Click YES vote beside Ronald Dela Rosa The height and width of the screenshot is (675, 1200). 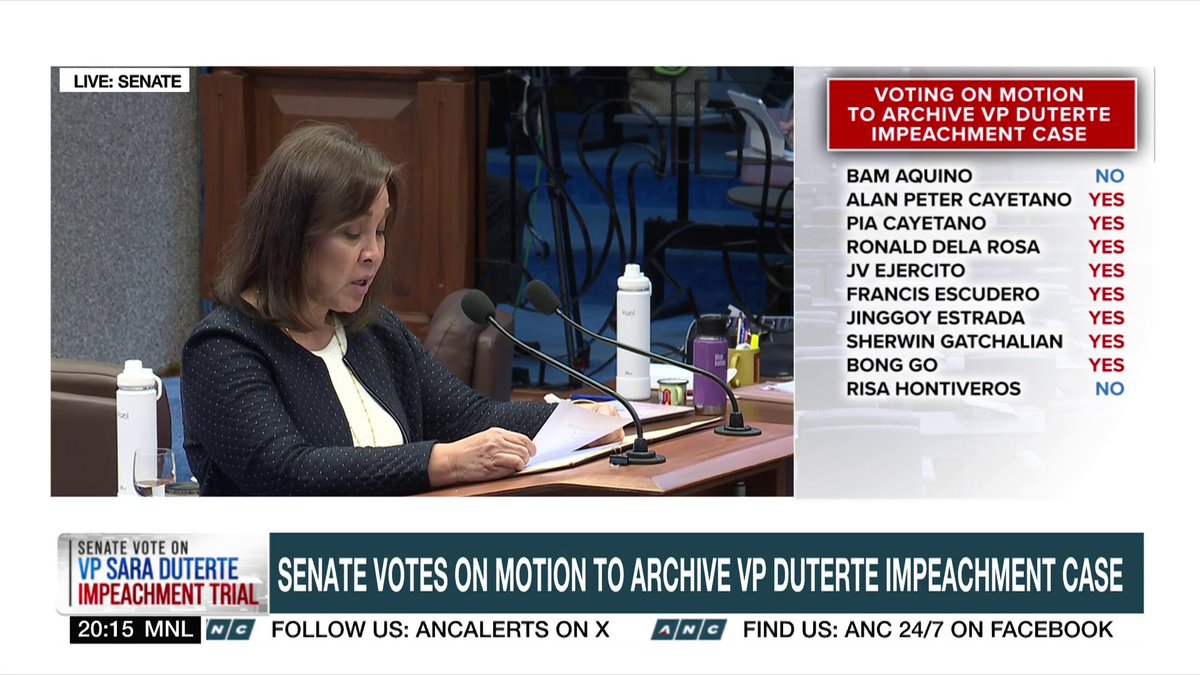pos(1107,246)
